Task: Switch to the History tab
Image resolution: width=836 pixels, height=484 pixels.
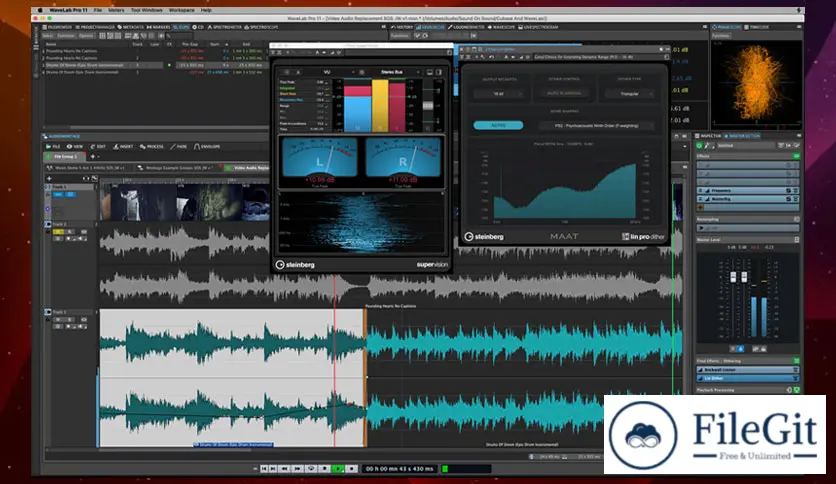Action: point(402,27)
